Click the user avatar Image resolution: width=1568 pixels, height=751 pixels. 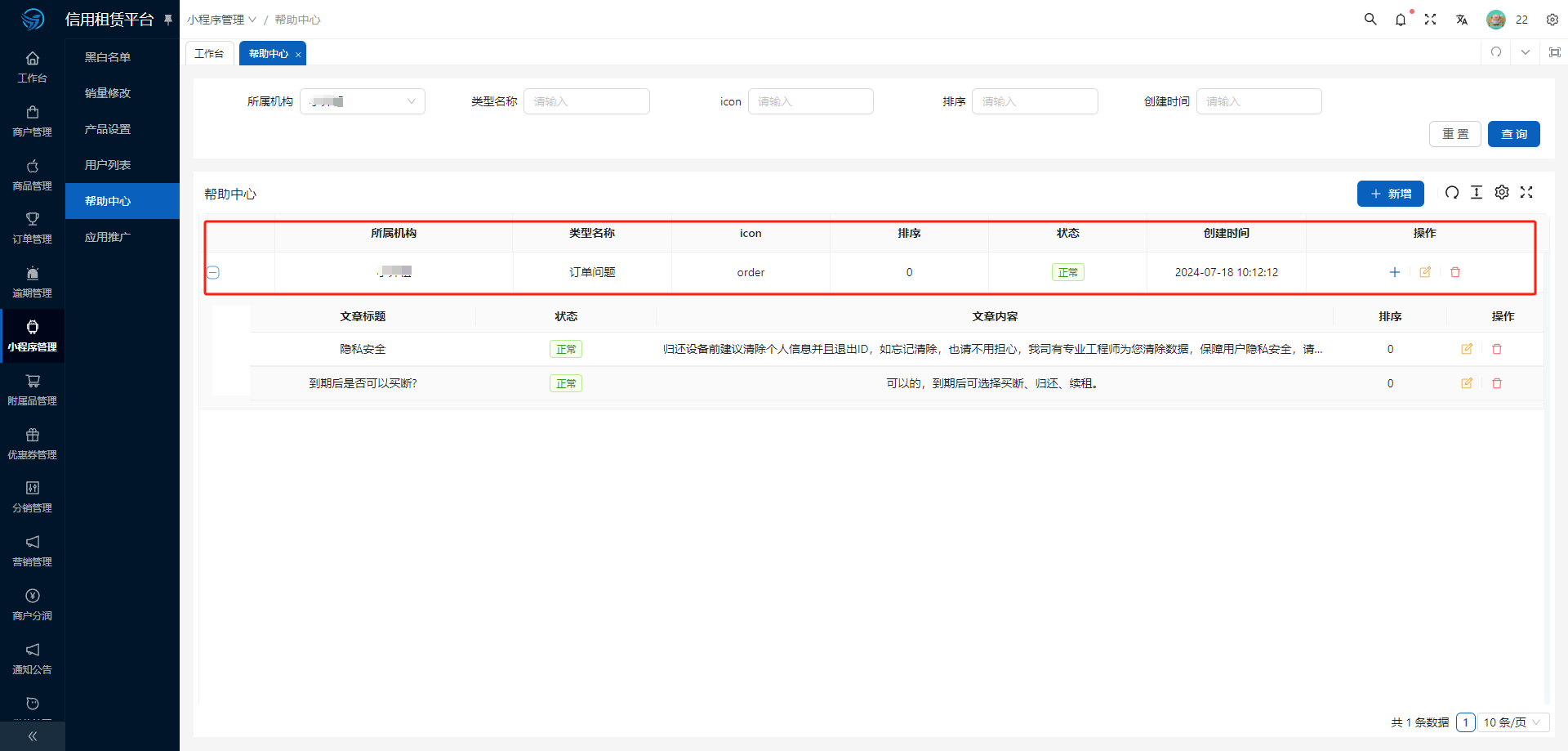pyautogui.click(x=1496, y=20)
